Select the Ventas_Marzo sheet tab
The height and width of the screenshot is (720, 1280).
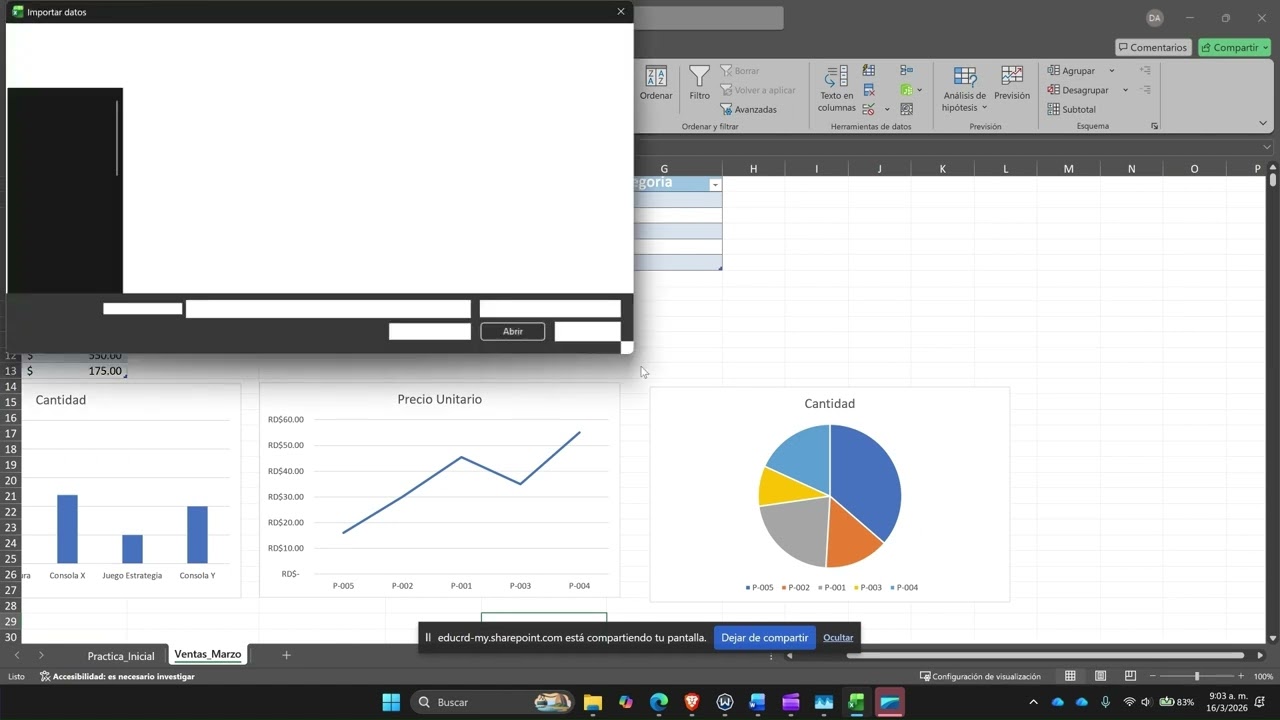pos(208,654)
